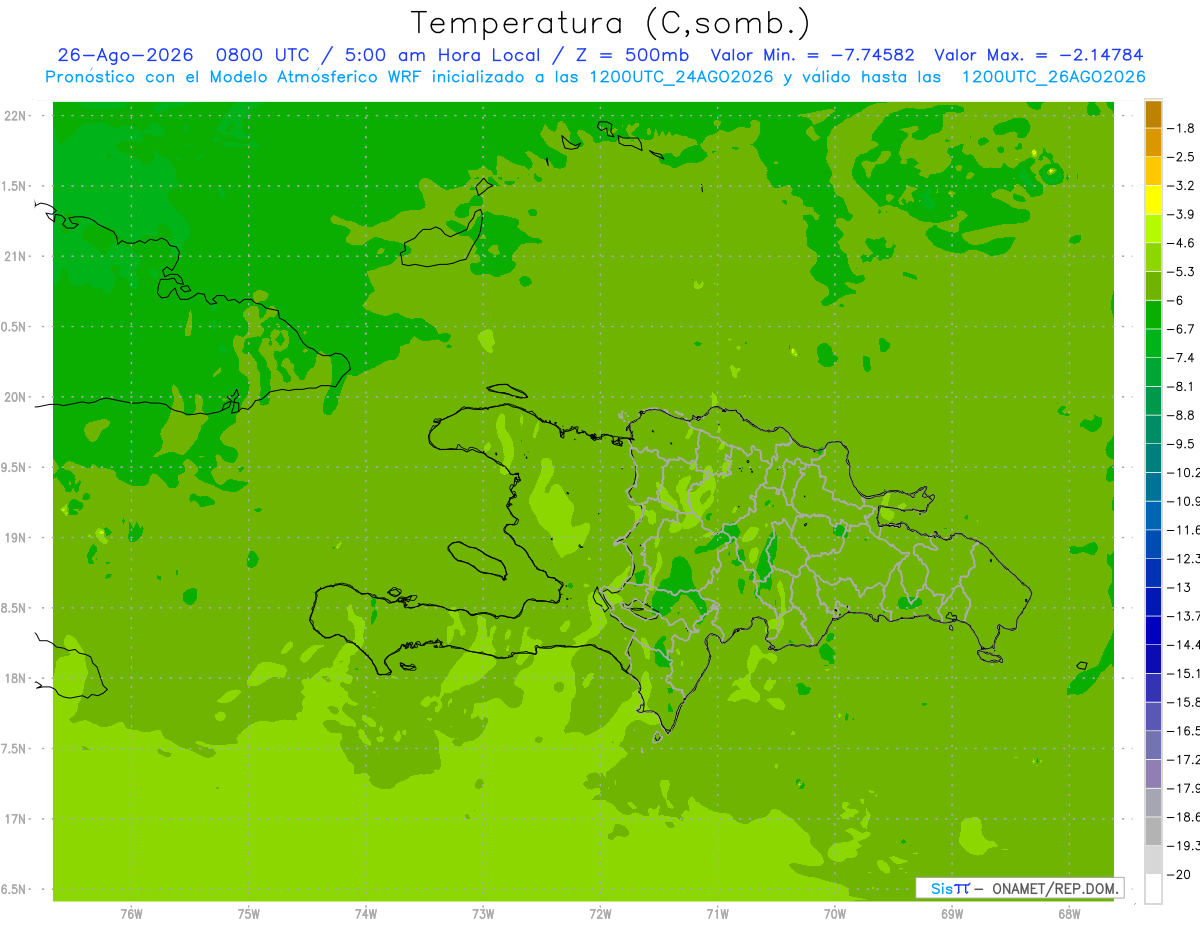Image resolution: width=1200 pixels, height=927 pixels.
Task: Click the 19N latitude label
Action: [x=17, y=538]
